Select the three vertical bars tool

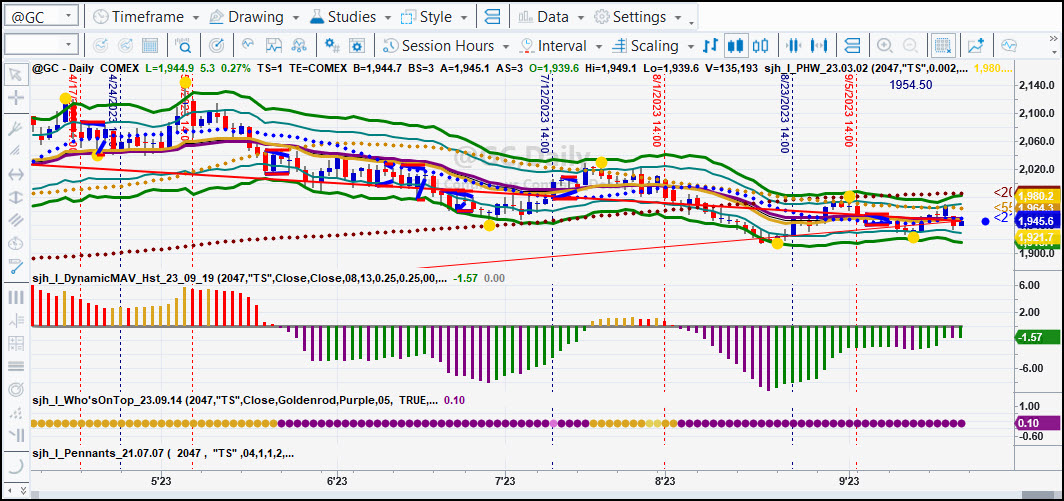pyautogui.click(x=16, y=297)
